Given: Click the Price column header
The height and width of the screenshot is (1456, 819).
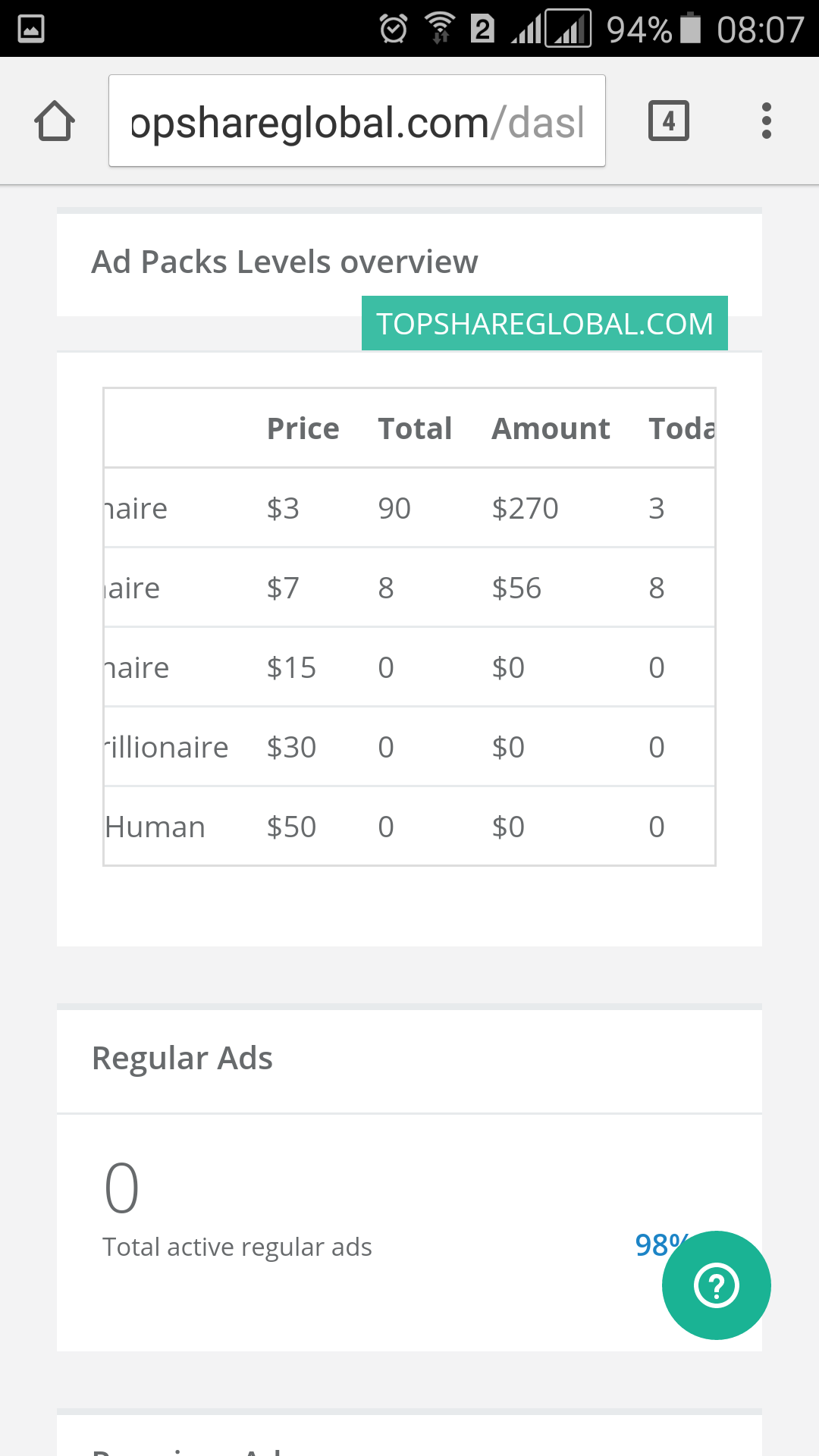Looking at the screenshot, I should 303,429.
